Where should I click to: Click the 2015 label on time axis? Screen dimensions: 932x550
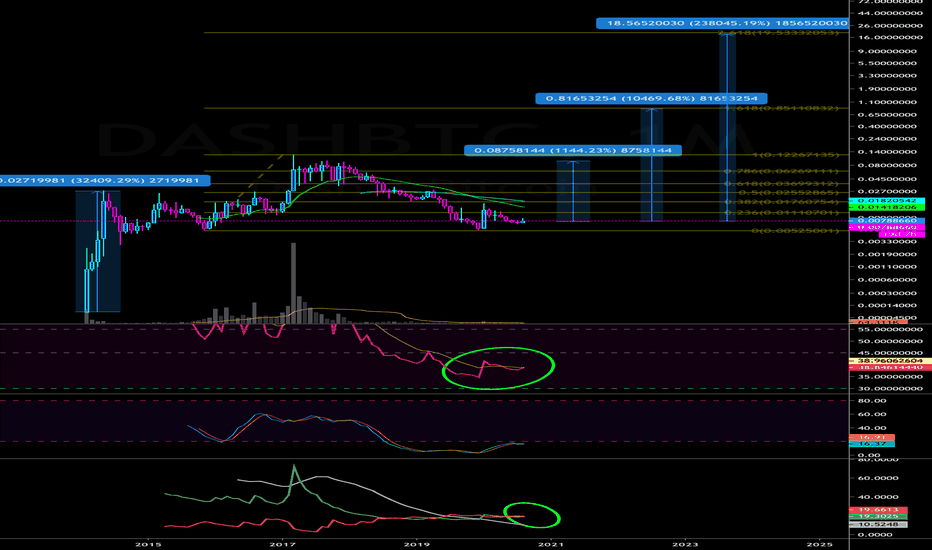click(147, 544)
